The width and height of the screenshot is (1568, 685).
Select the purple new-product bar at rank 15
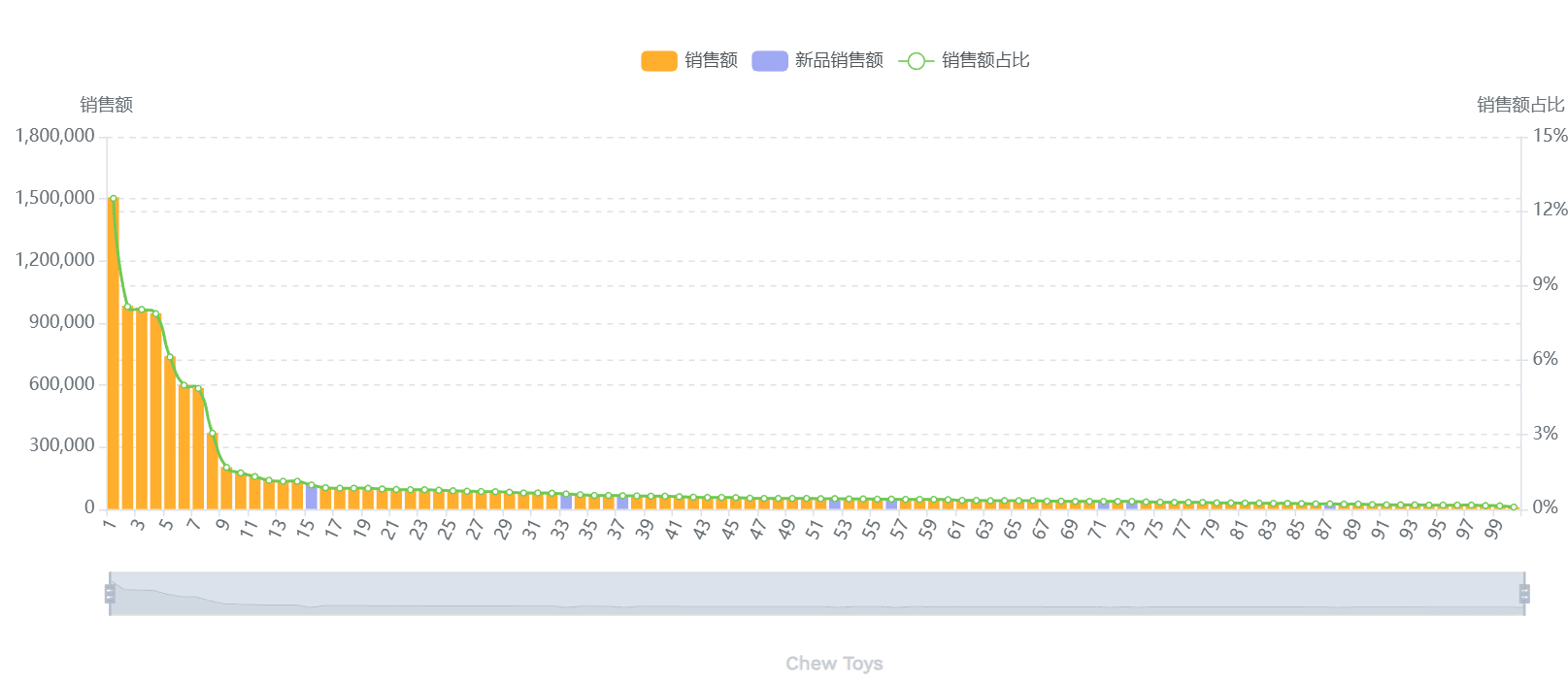pyautogui.click(x=312, y=497)
